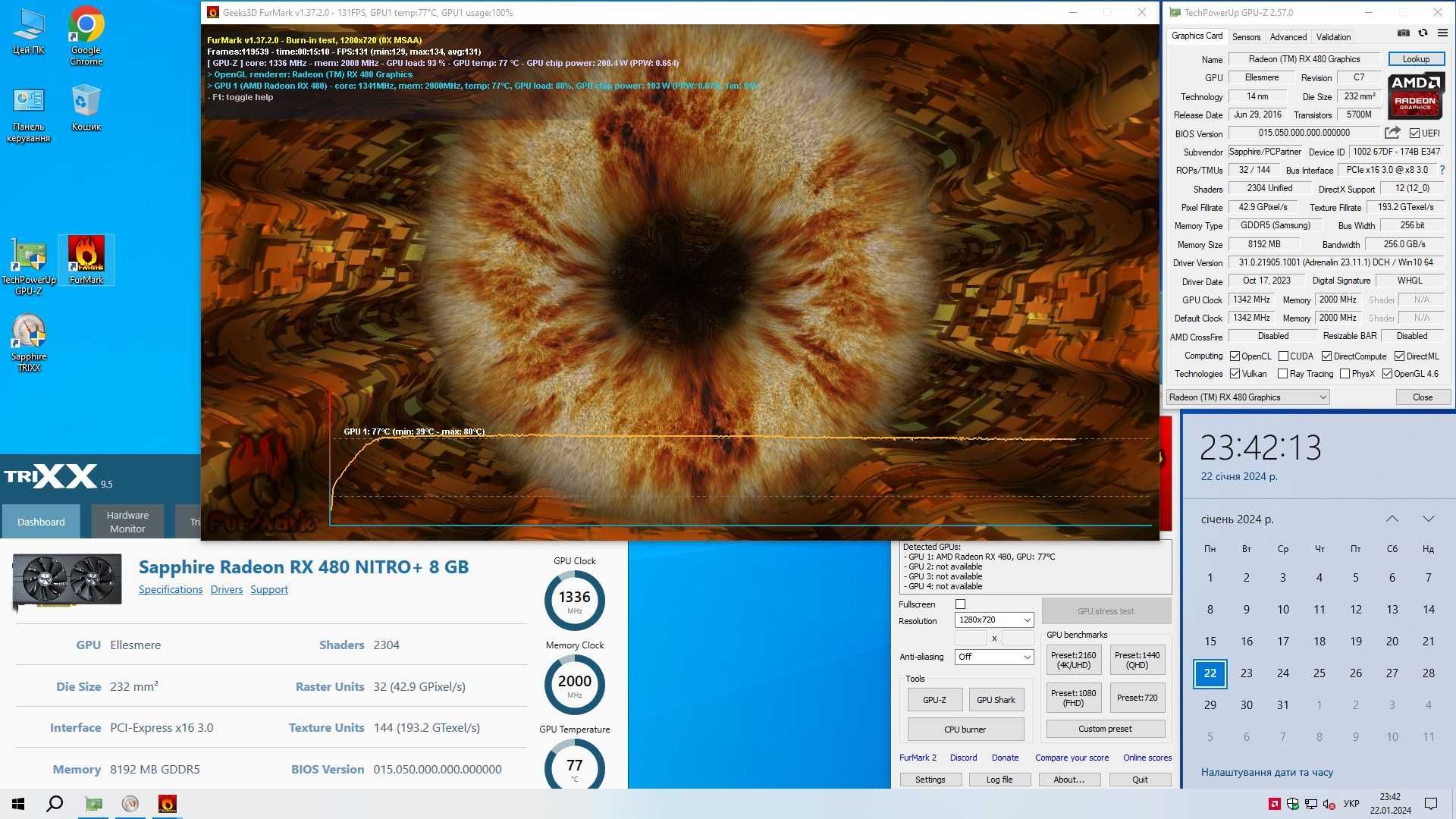The width and height of the screenshot is (1456, 819).
Task: Click the GPU-Z refresh icon
Action: tap(1423, 33)
